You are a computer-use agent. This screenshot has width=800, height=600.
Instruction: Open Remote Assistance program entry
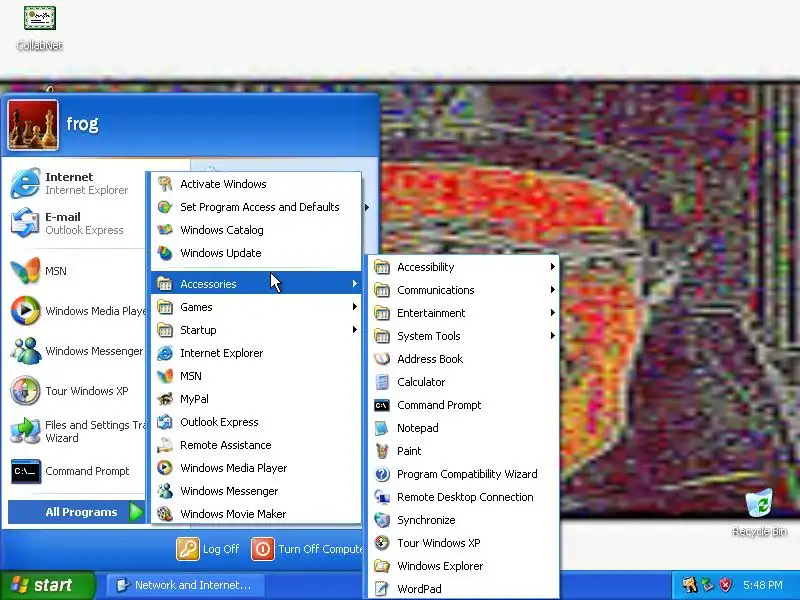(256, 445)
